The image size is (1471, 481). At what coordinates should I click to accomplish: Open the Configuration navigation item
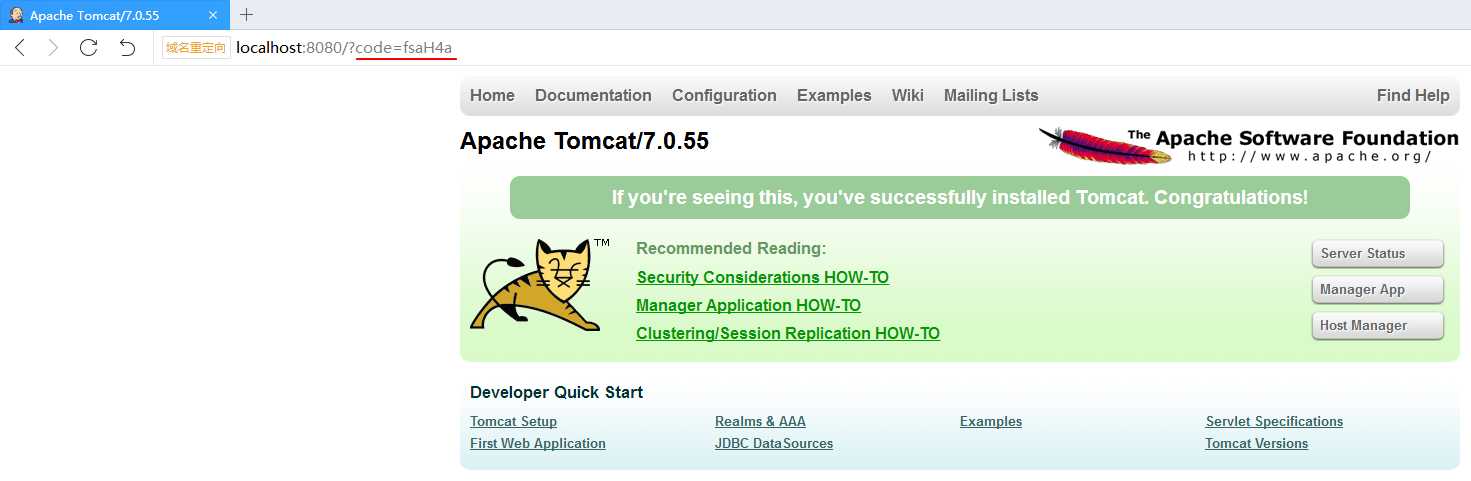coord(724,95)
